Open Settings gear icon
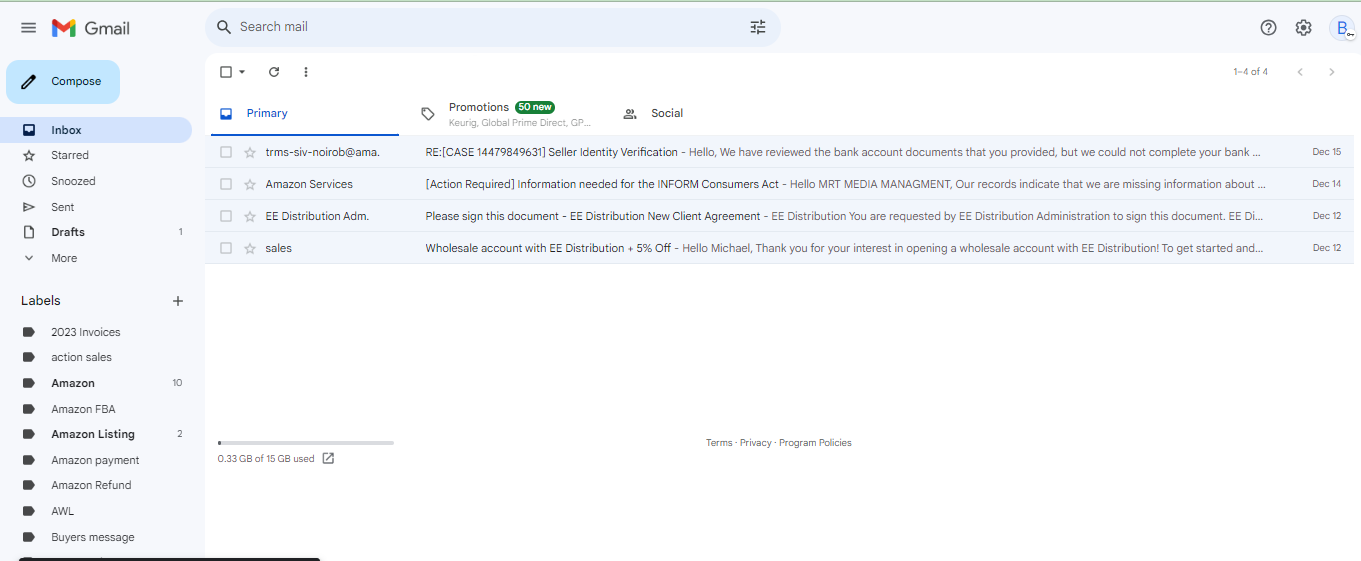This screenshot has width=1361, height=561. [x=1303, y=28]
